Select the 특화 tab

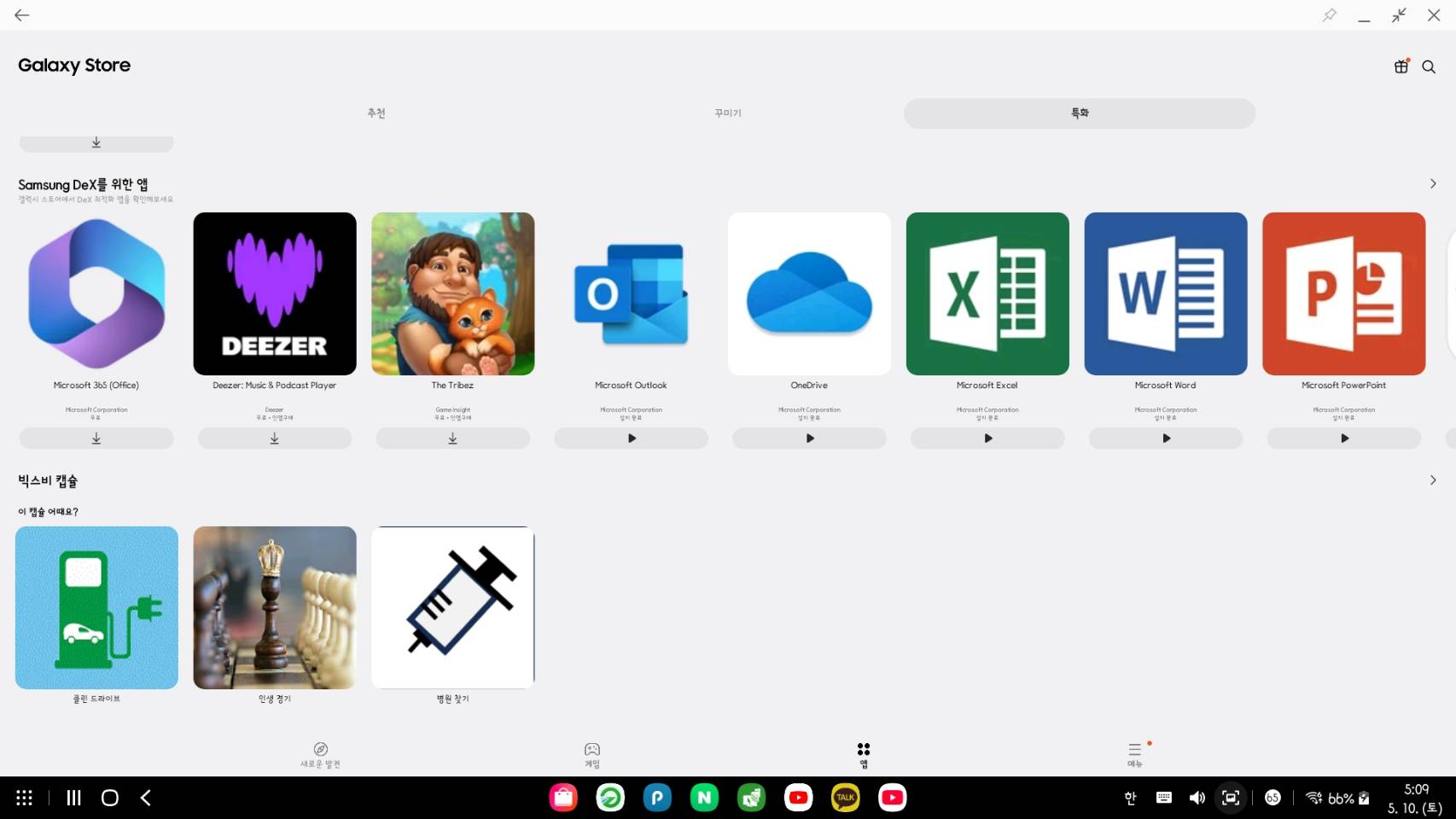pyautogui.click(x=1080, y=113)
